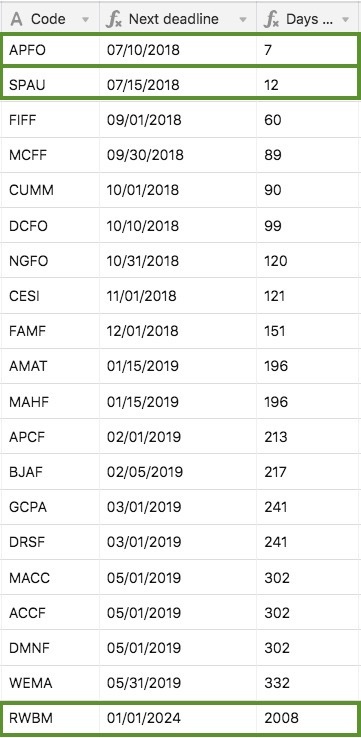Select the APFO code cell
Image resolution: width=361 pixels, height=738 pixels.
click(x=50, y=50)
